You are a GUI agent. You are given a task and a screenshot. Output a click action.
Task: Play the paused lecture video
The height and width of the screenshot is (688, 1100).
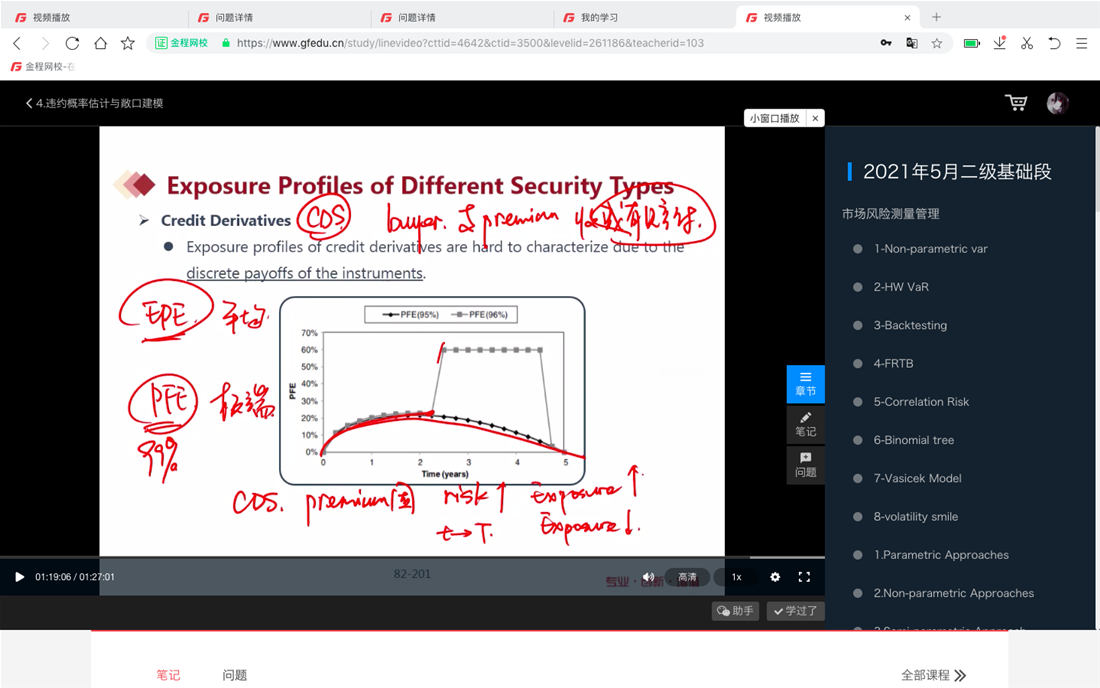(x=20, y=577)
